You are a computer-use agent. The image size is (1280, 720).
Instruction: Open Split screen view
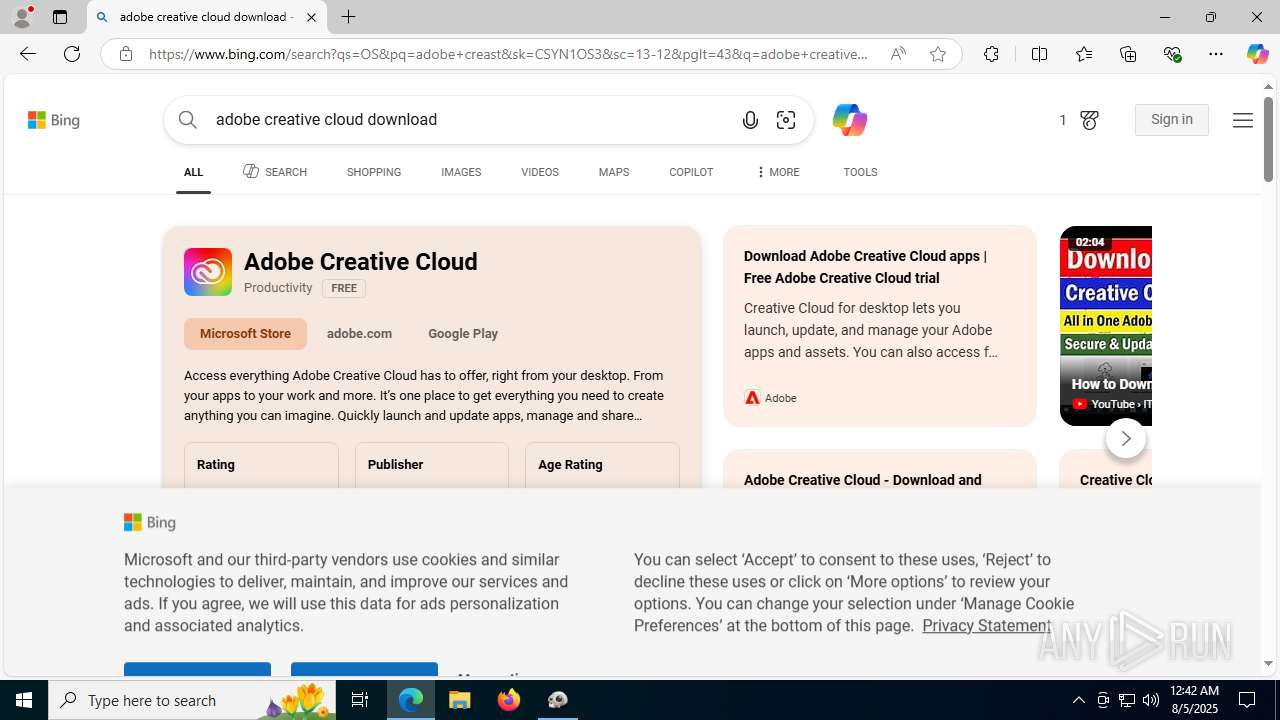[1039, 54]
